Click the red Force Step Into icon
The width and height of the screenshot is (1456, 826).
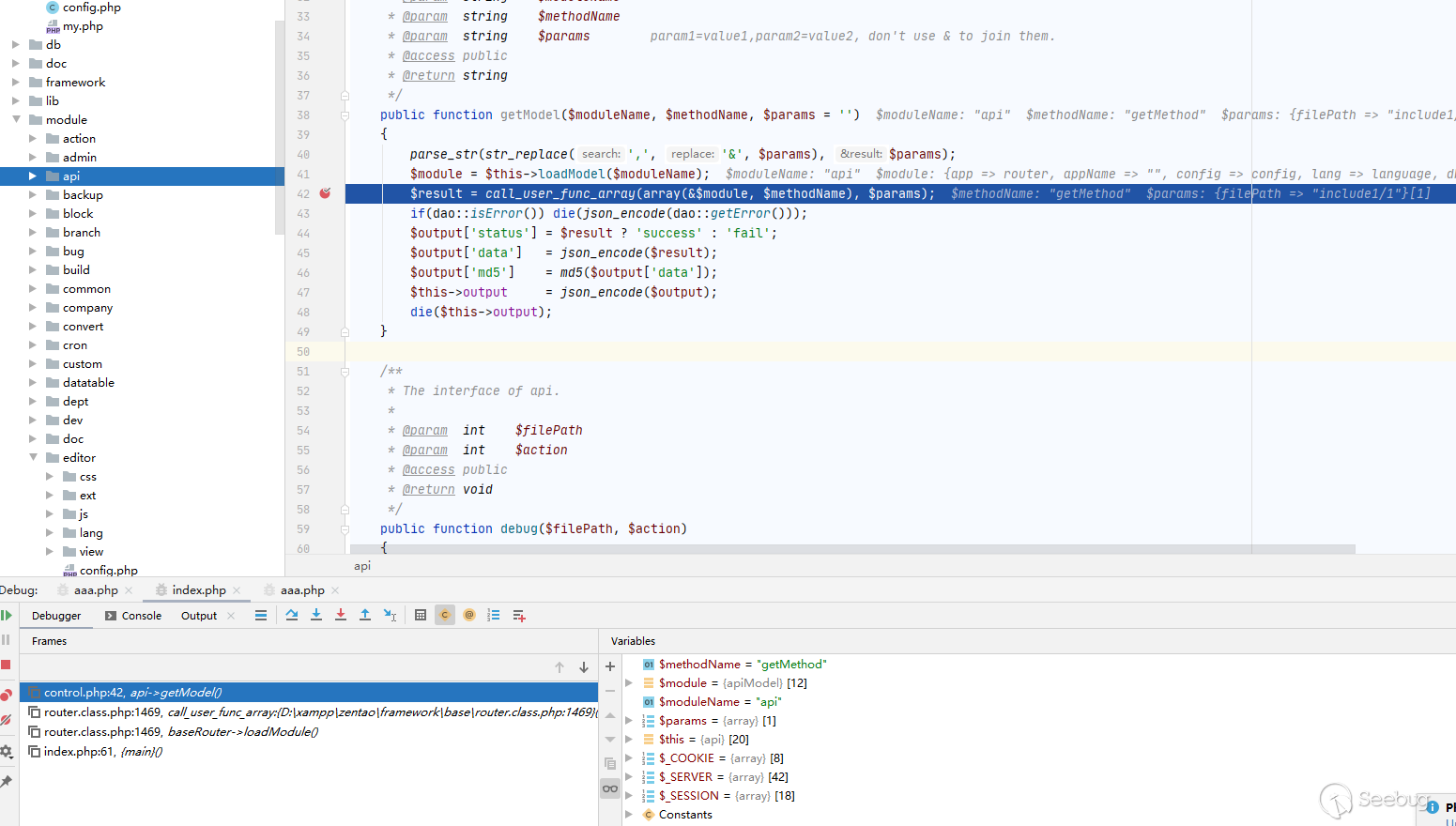pyautogui.click(x=341, y=615)
